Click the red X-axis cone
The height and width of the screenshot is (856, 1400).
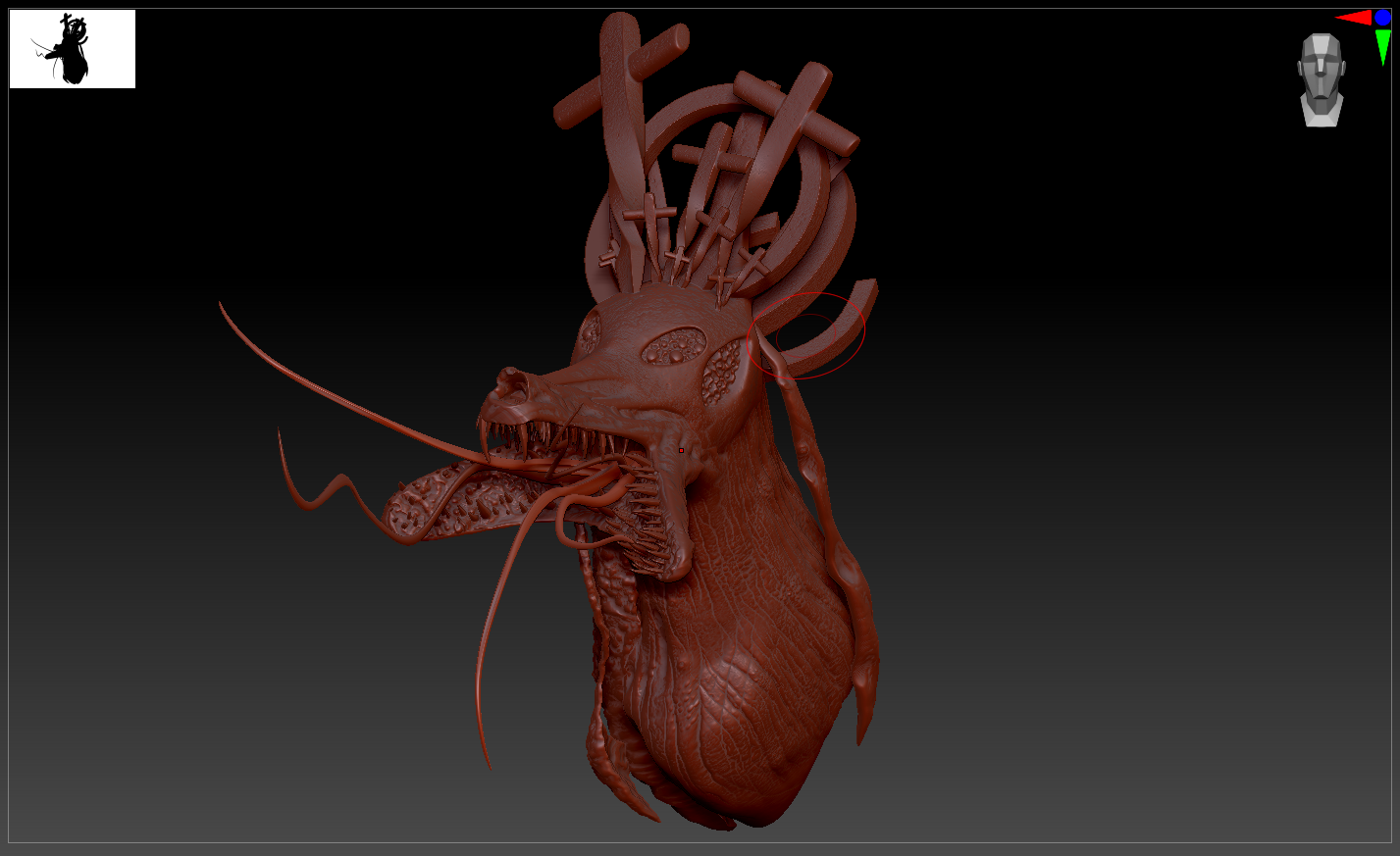(x=1353, y=18)
